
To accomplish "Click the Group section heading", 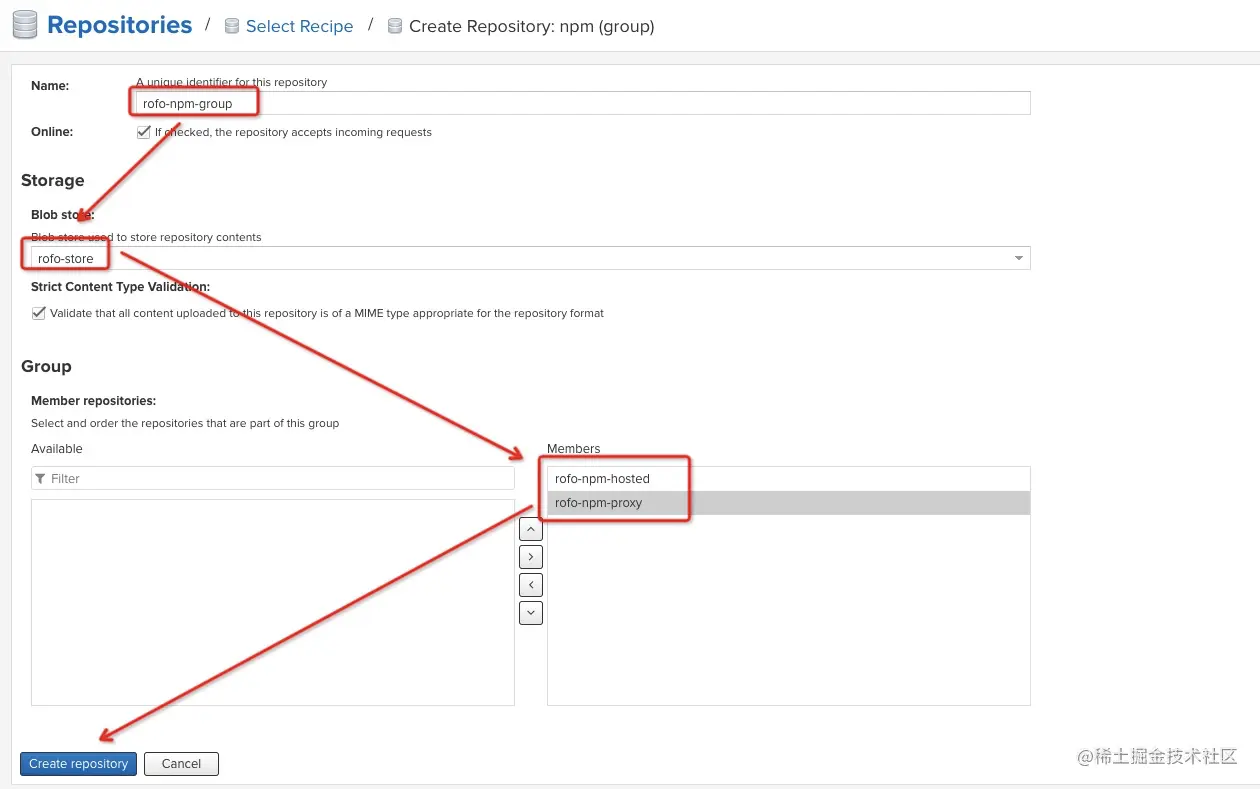I will [x=46, y=366].
